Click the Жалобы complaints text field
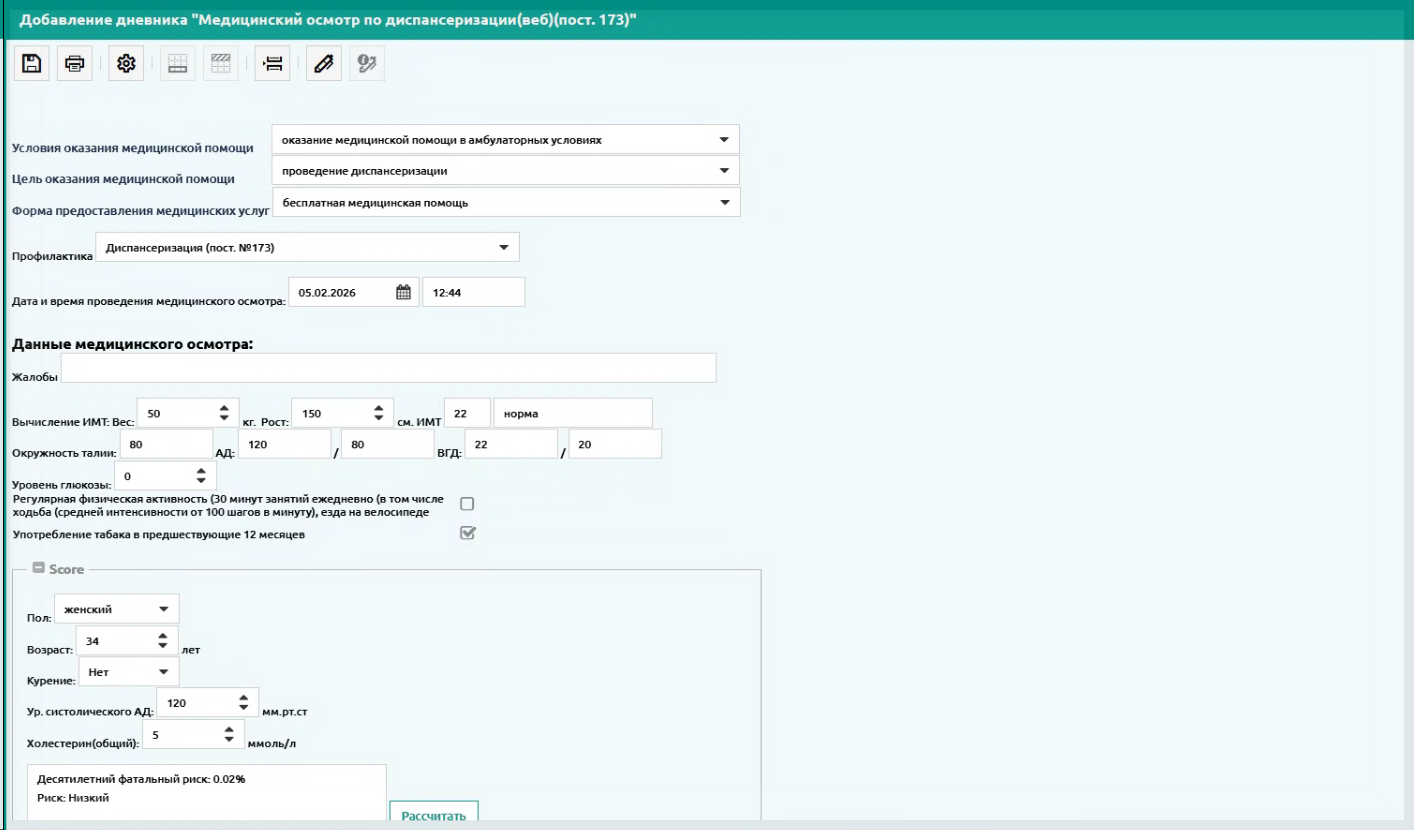1414x830 pixels. coord(388,368)
